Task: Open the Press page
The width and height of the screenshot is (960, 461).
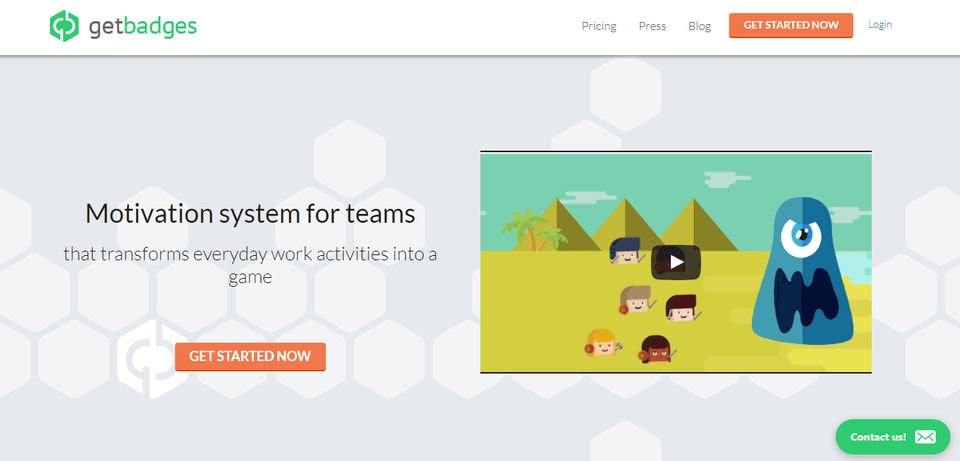Action: (652, 26)
